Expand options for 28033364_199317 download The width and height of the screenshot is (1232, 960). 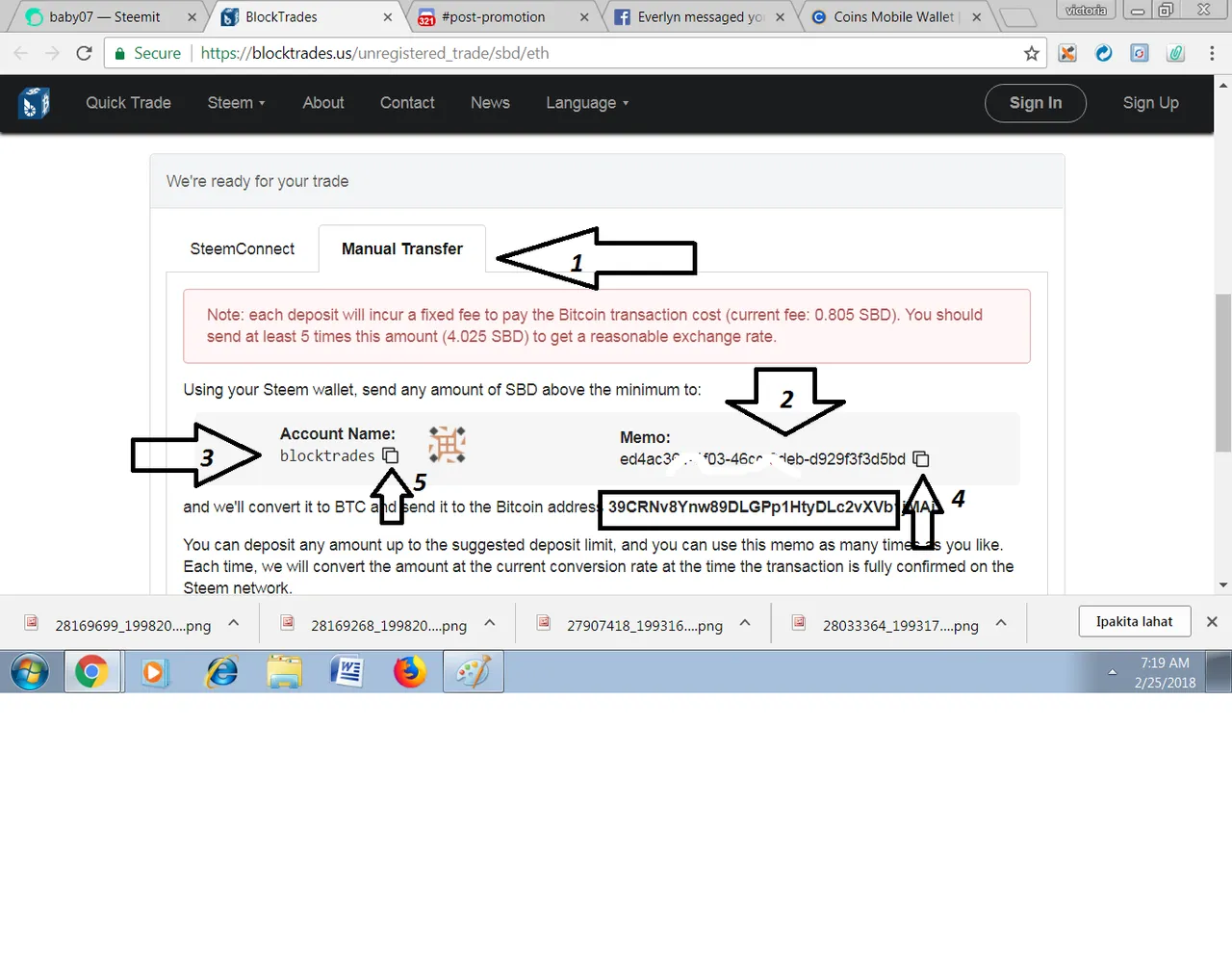click(1001, 623)
